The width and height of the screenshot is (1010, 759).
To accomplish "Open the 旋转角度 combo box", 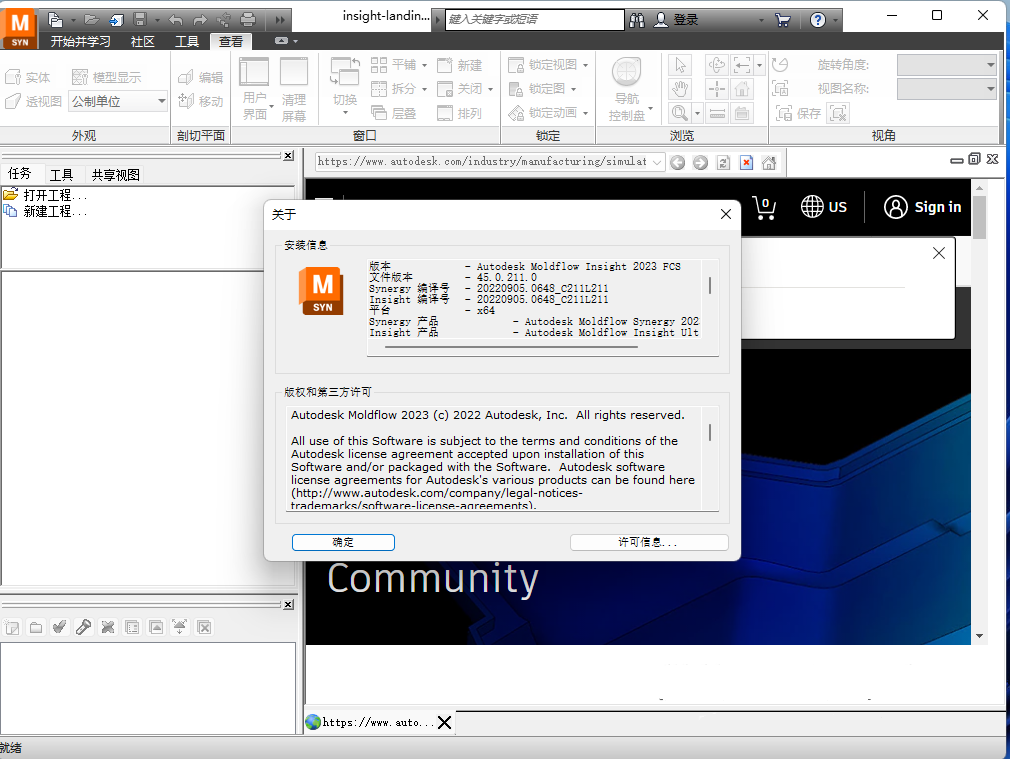I will tap(947, 65).
